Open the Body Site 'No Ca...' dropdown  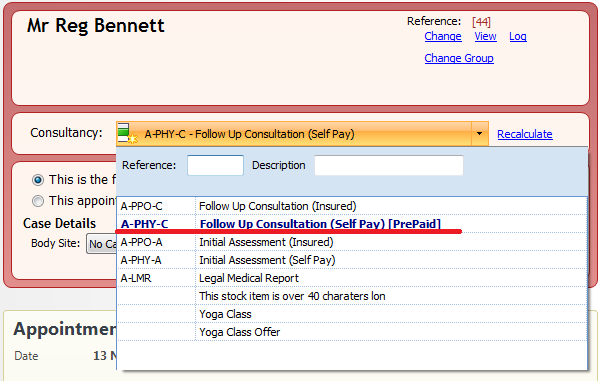point(102,244)
